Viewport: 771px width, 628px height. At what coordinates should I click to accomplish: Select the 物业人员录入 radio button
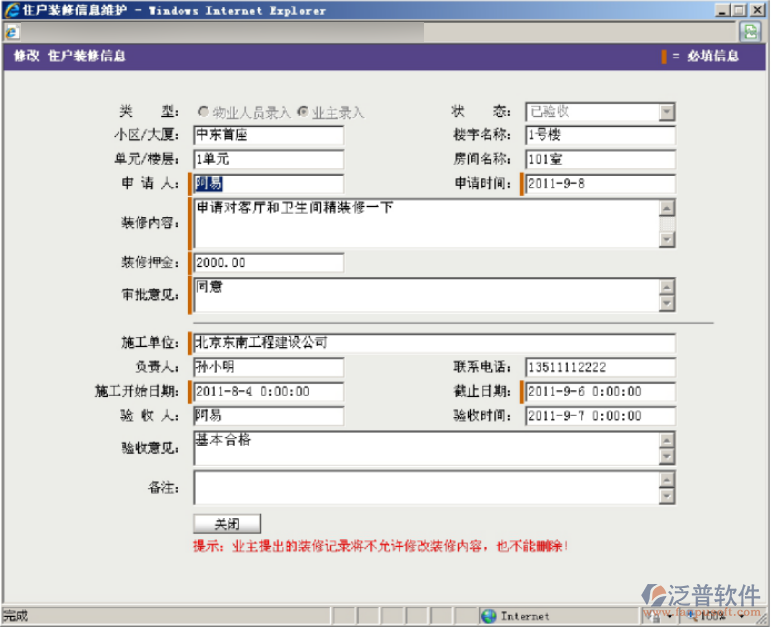pos(203,112)
